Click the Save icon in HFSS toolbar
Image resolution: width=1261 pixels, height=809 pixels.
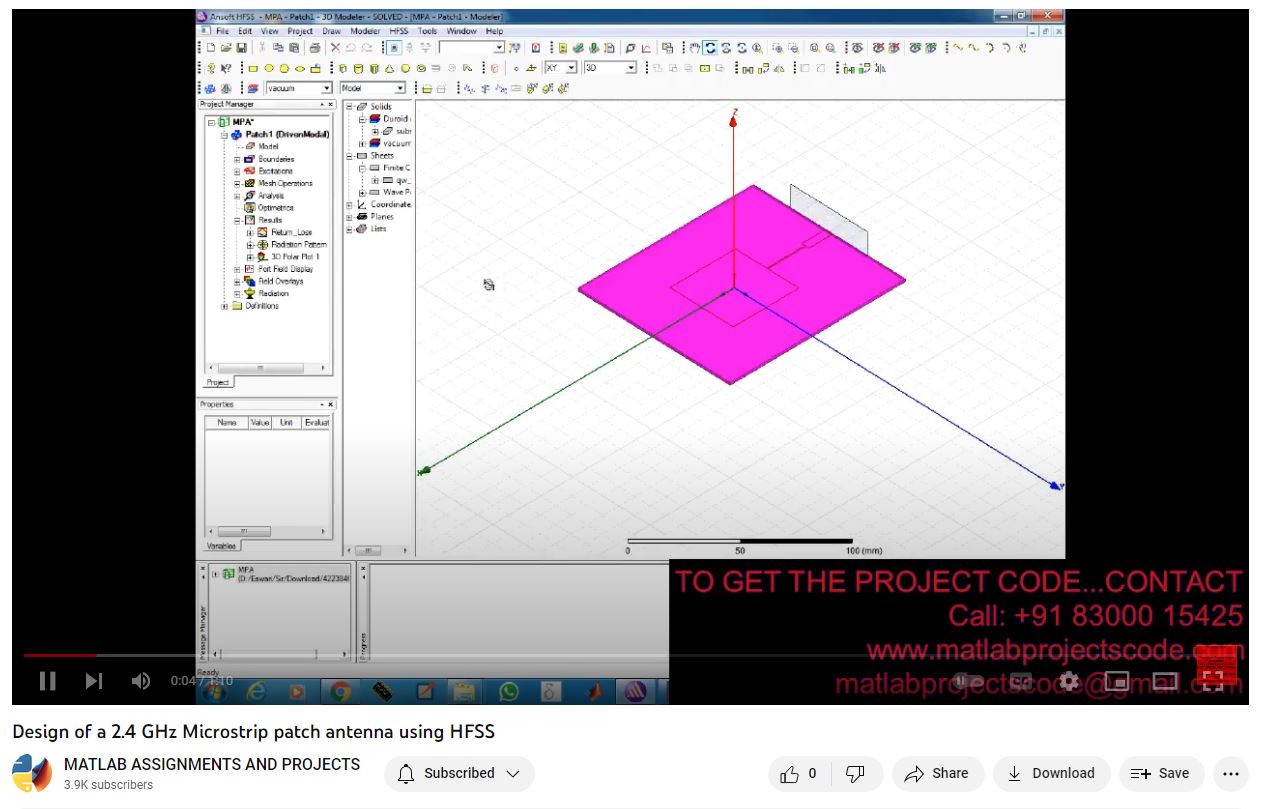coord(242,48)
